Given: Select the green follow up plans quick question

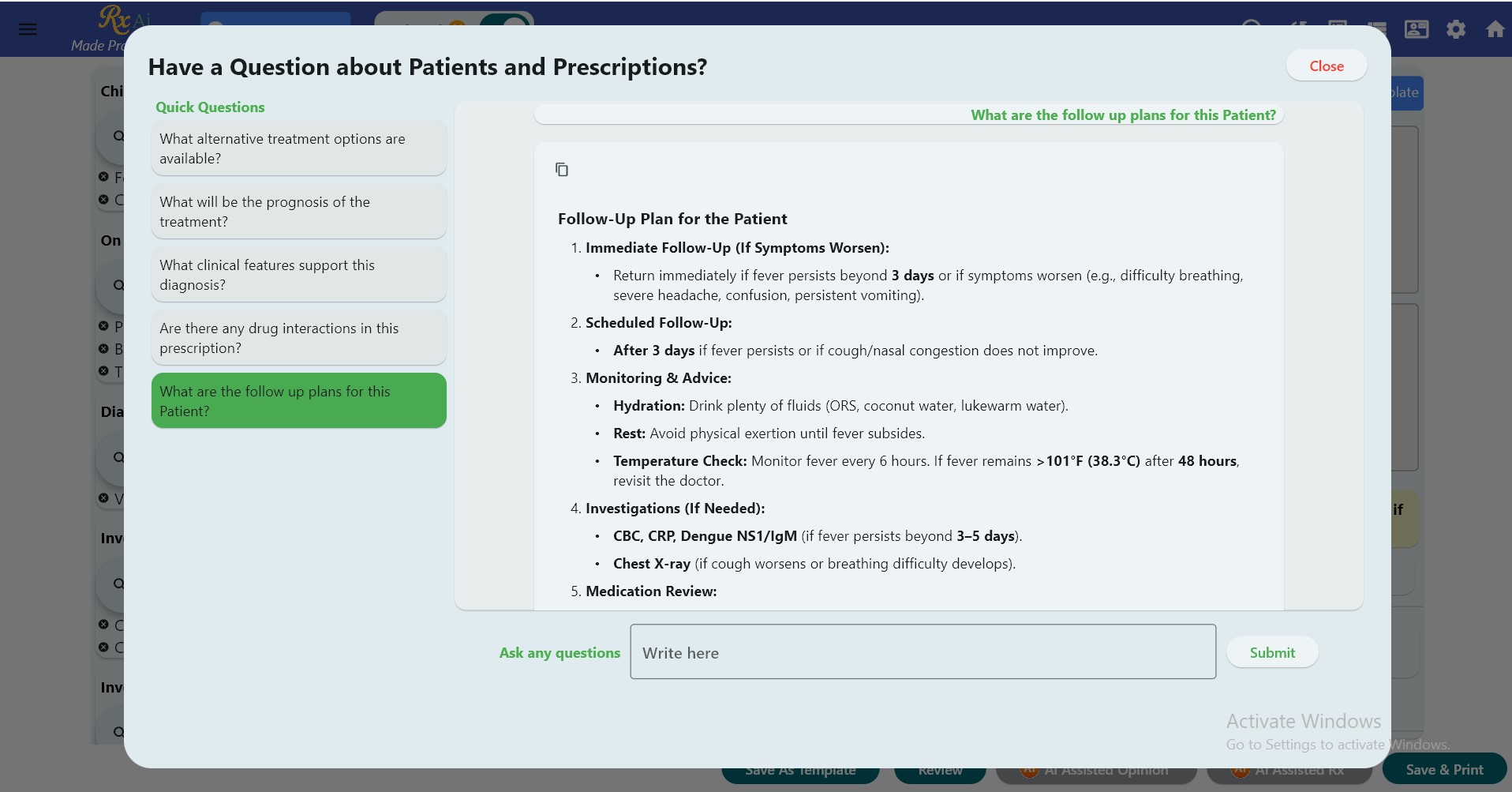Looking at the screenshot, I should point(298,401).
